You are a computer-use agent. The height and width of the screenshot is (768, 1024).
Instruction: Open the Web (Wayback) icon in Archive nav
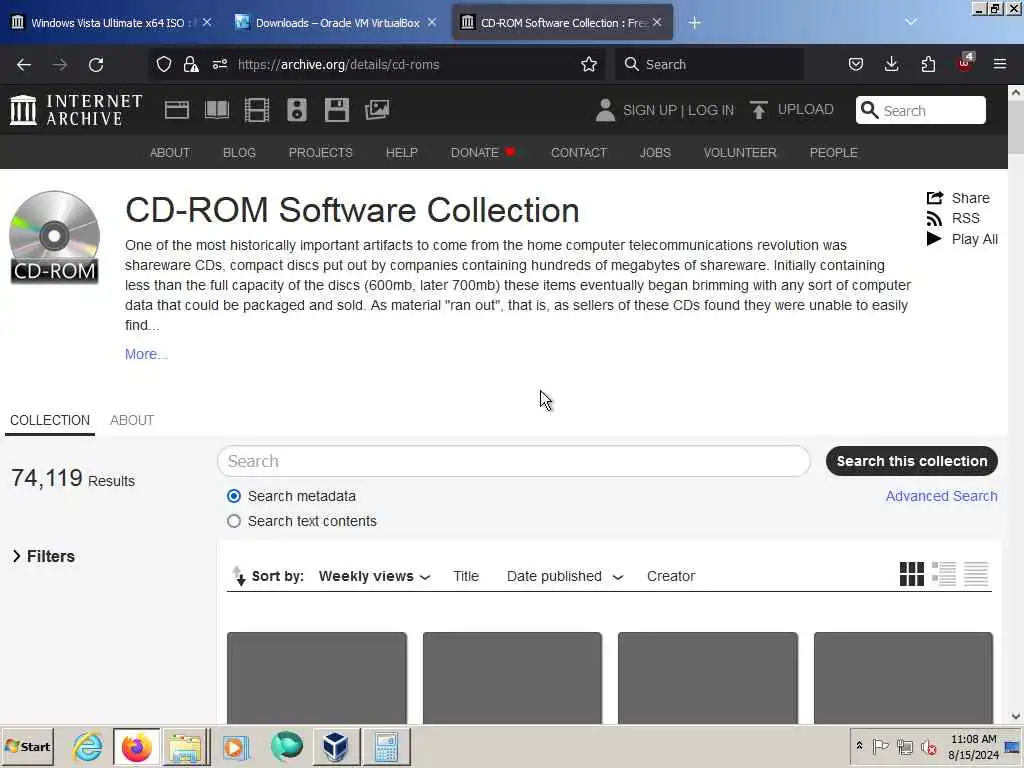point(176,110)
